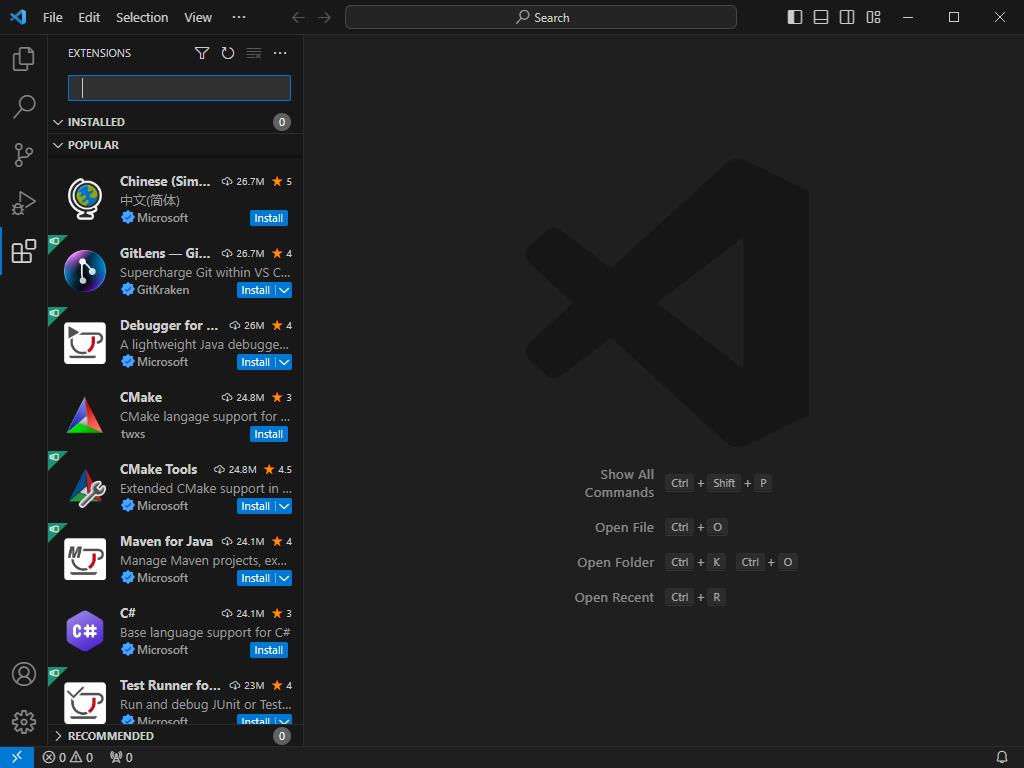Open the Search view in activity bar

[24, 106]
